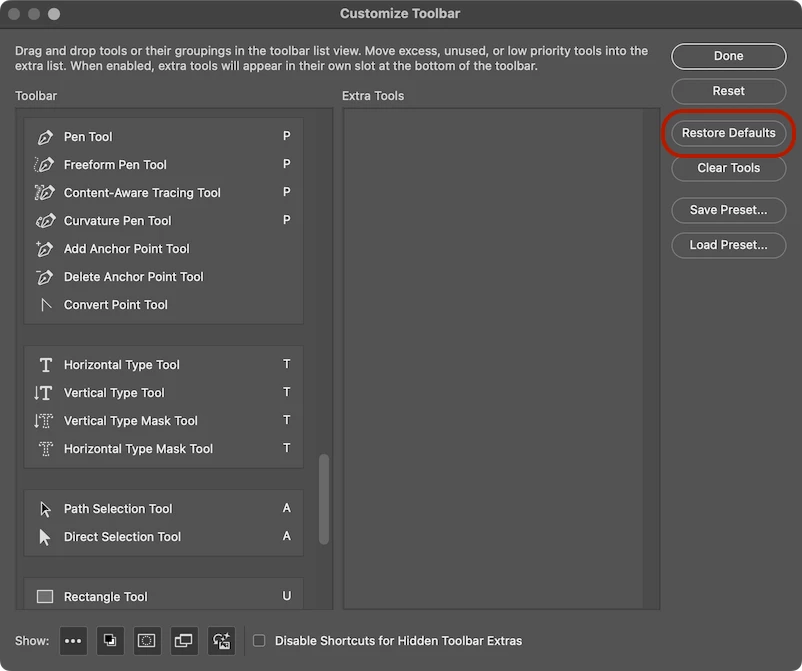Image resolution: width=802 pixels, height=671 pixels.
Task: Click the U shortcut beside Rectangle Tool
Action: [x=286, y=596]
